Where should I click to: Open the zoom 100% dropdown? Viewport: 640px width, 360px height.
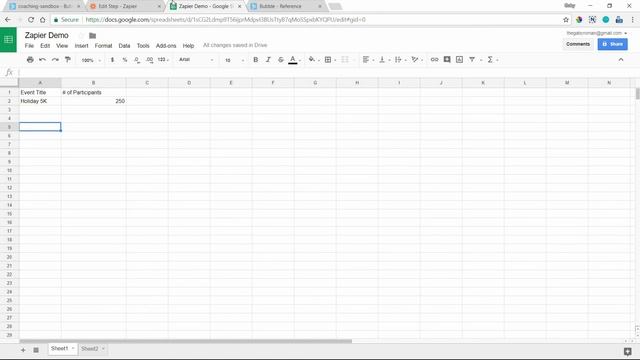(91, 60)
